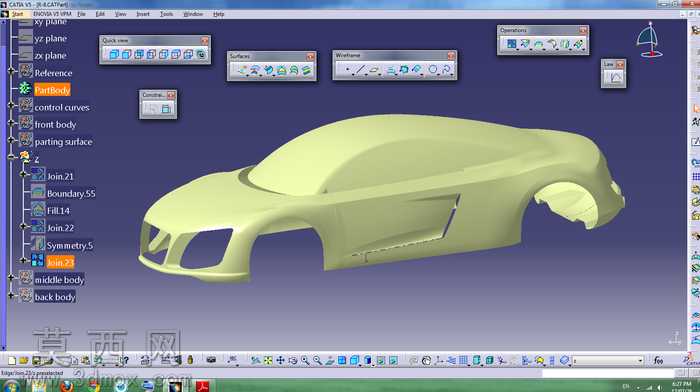The image size is (700, 392).
Task: Open Firefox from the Windows taskbar
Action: [67, 386]
